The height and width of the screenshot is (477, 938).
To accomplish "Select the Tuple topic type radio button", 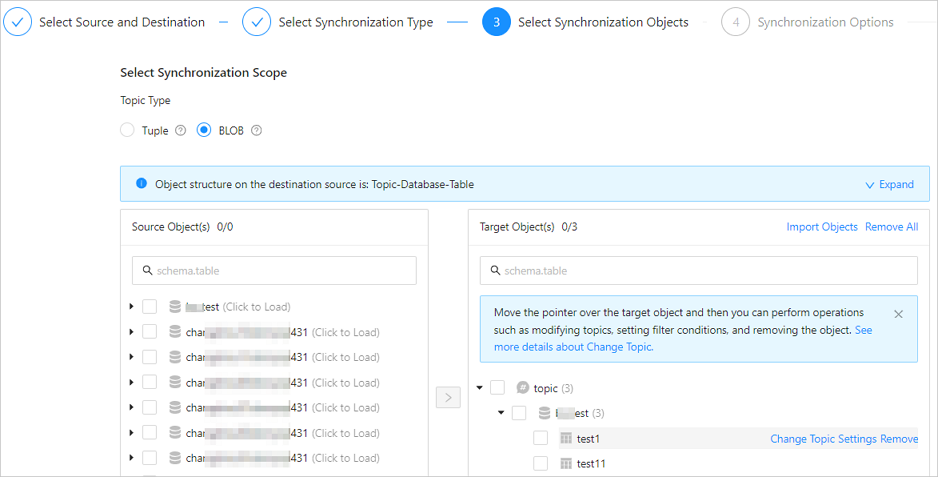I will [x=127, y=130].
